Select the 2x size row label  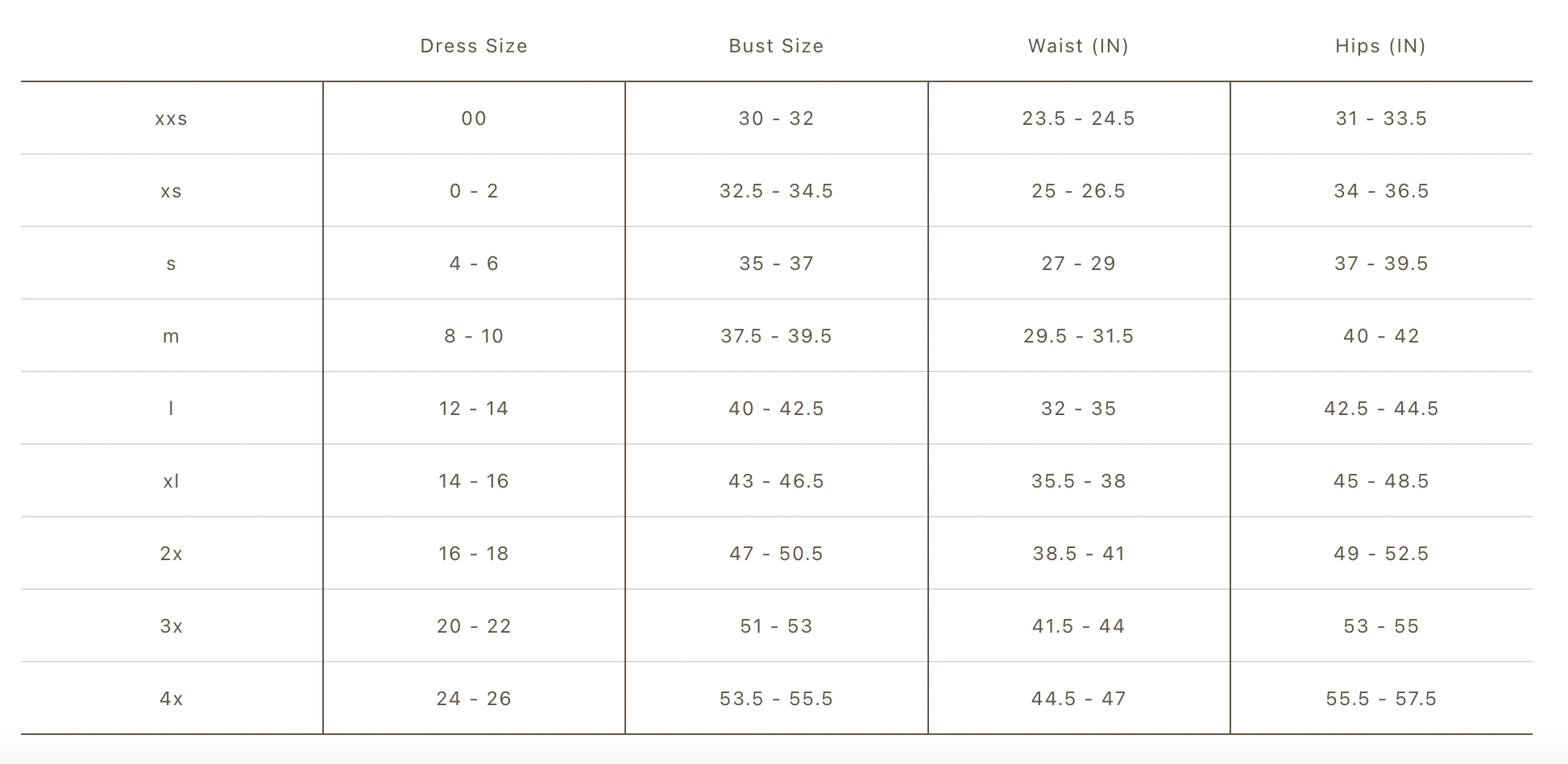[171, 554]
